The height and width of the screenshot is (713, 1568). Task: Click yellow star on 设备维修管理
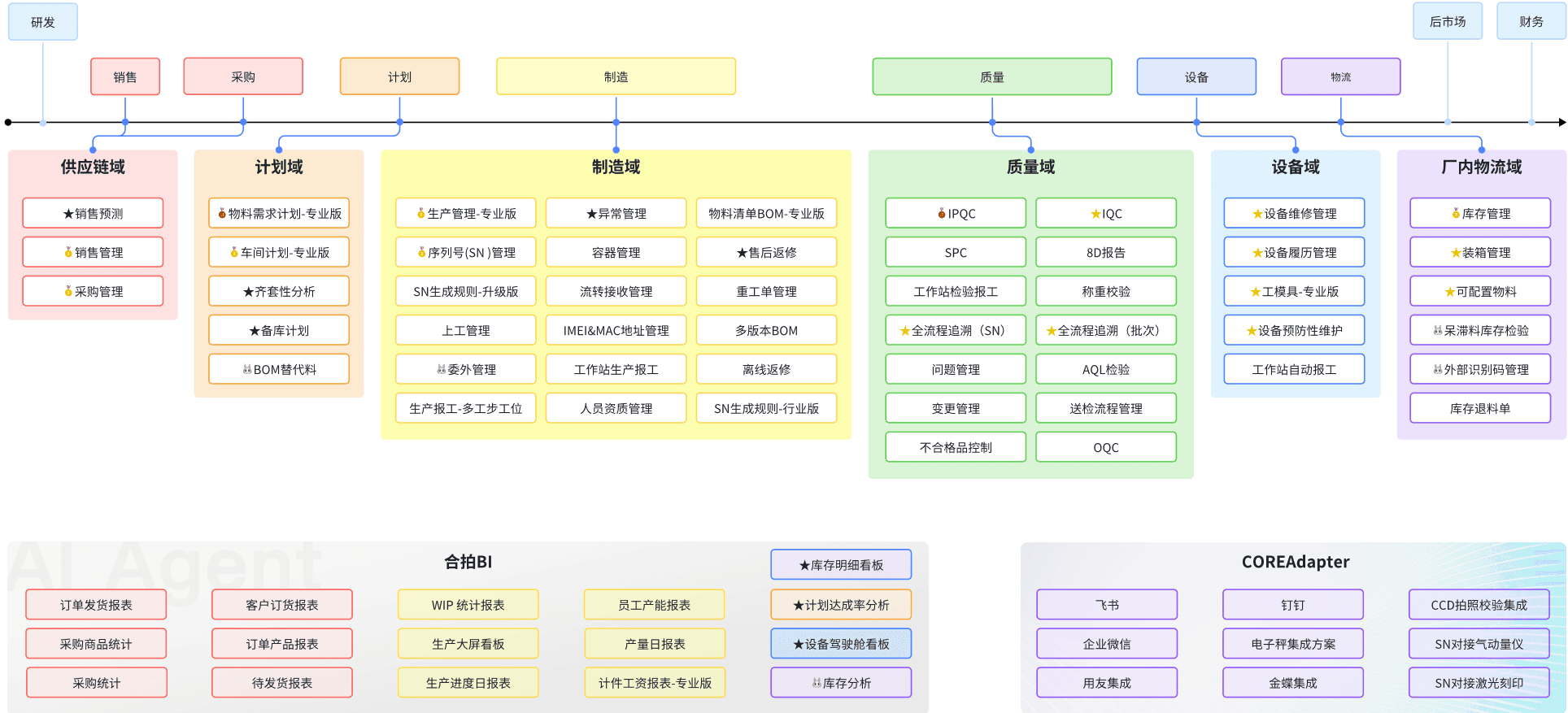(x=1258, y=213)
